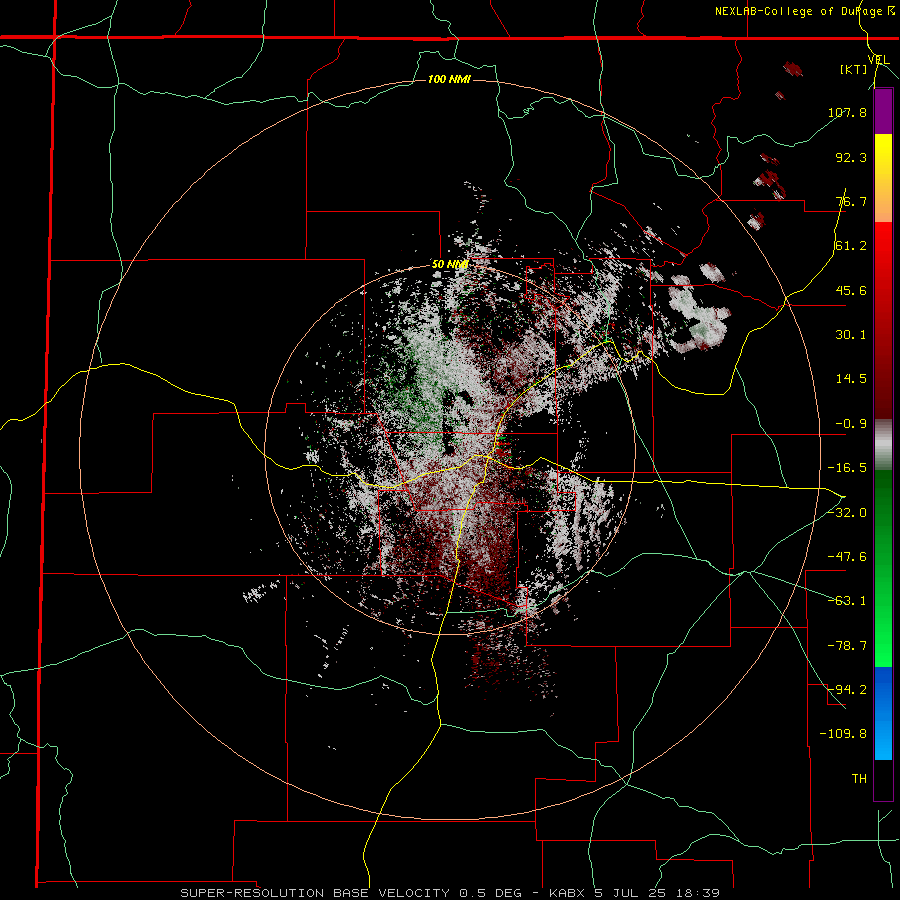900x900 pixels.
Task: Click the VEL legend title
Action: [878, 60]
